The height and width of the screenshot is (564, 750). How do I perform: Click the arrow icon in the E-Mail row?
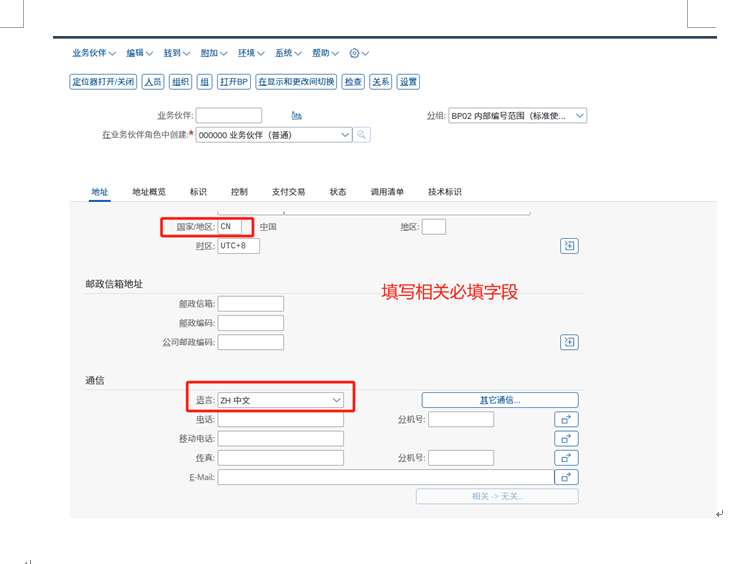tap(566, 477)
